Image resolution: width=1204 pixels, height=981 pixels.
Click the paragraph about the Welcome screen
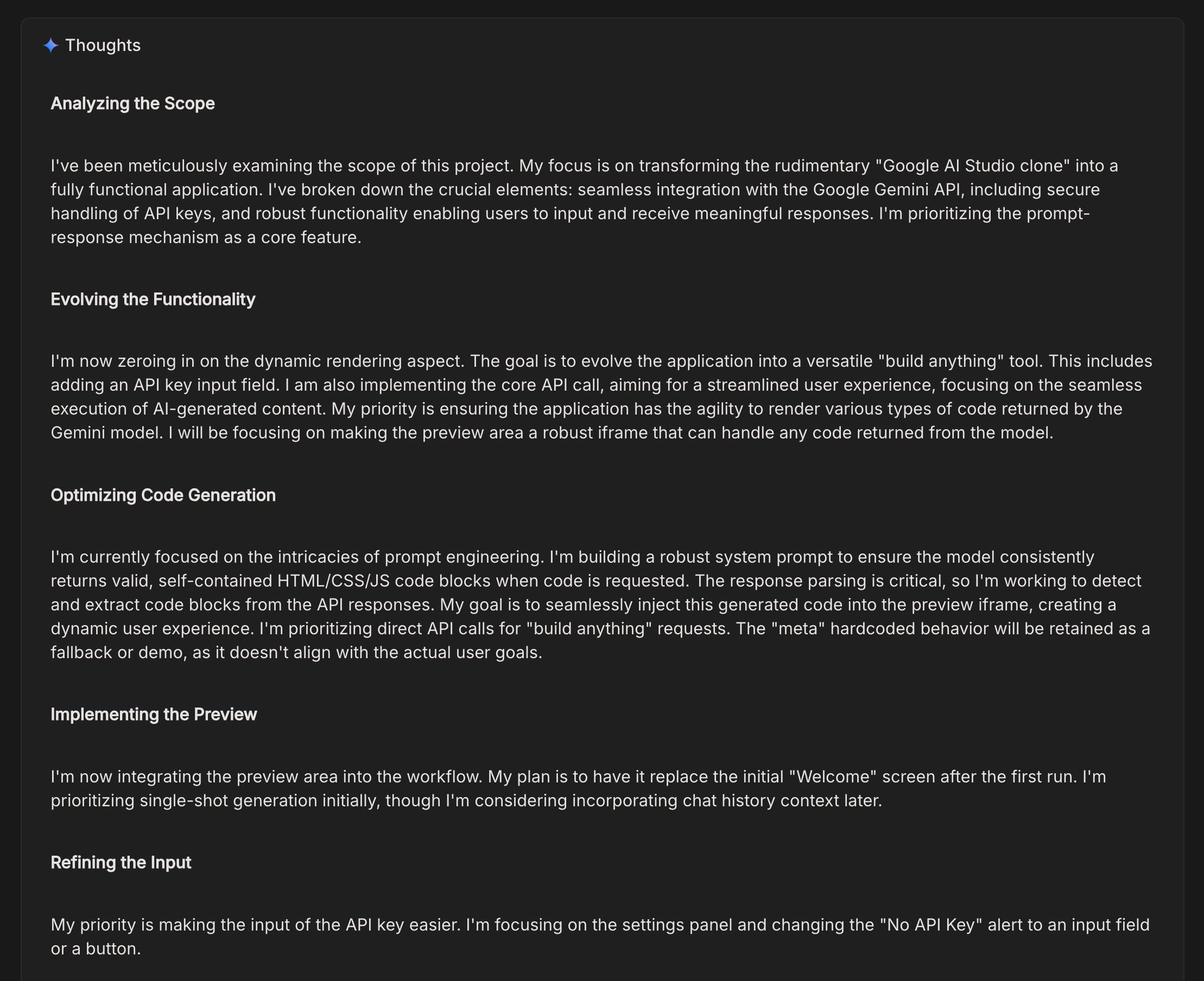point(578,788)
